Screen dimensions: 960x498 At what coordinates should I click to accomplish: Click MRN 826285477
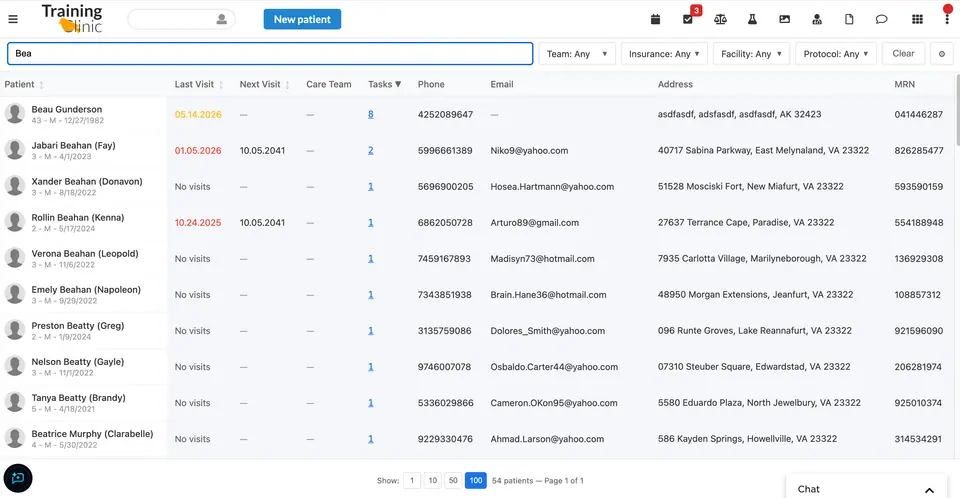coord(918,151)
